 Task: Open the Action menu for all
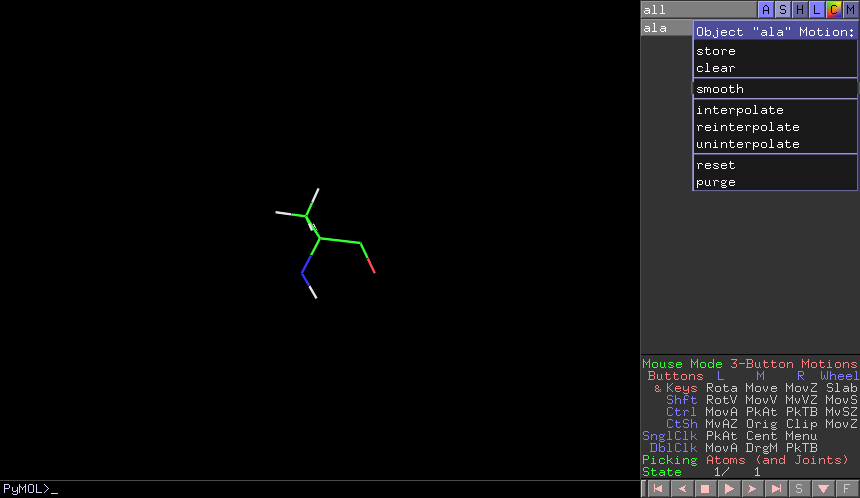[x=766, y=9]
